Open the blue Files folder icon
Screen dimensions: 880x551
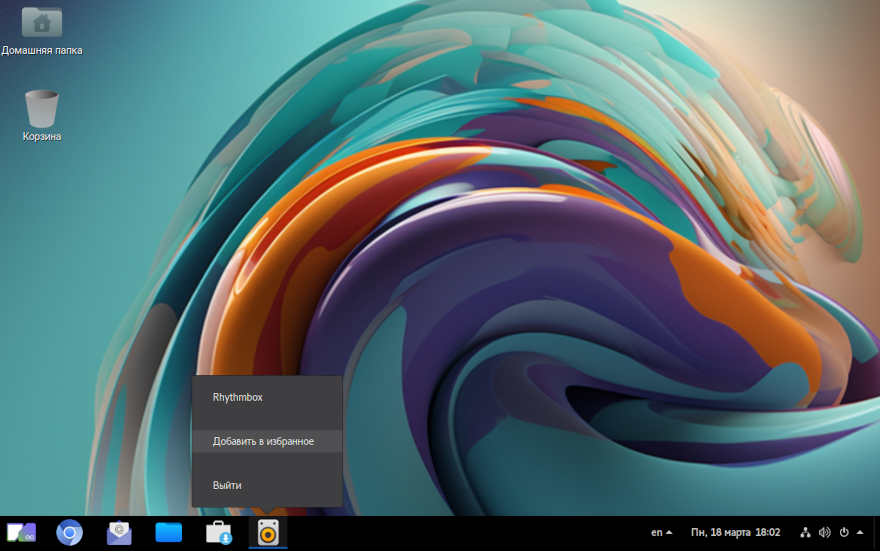169,533
